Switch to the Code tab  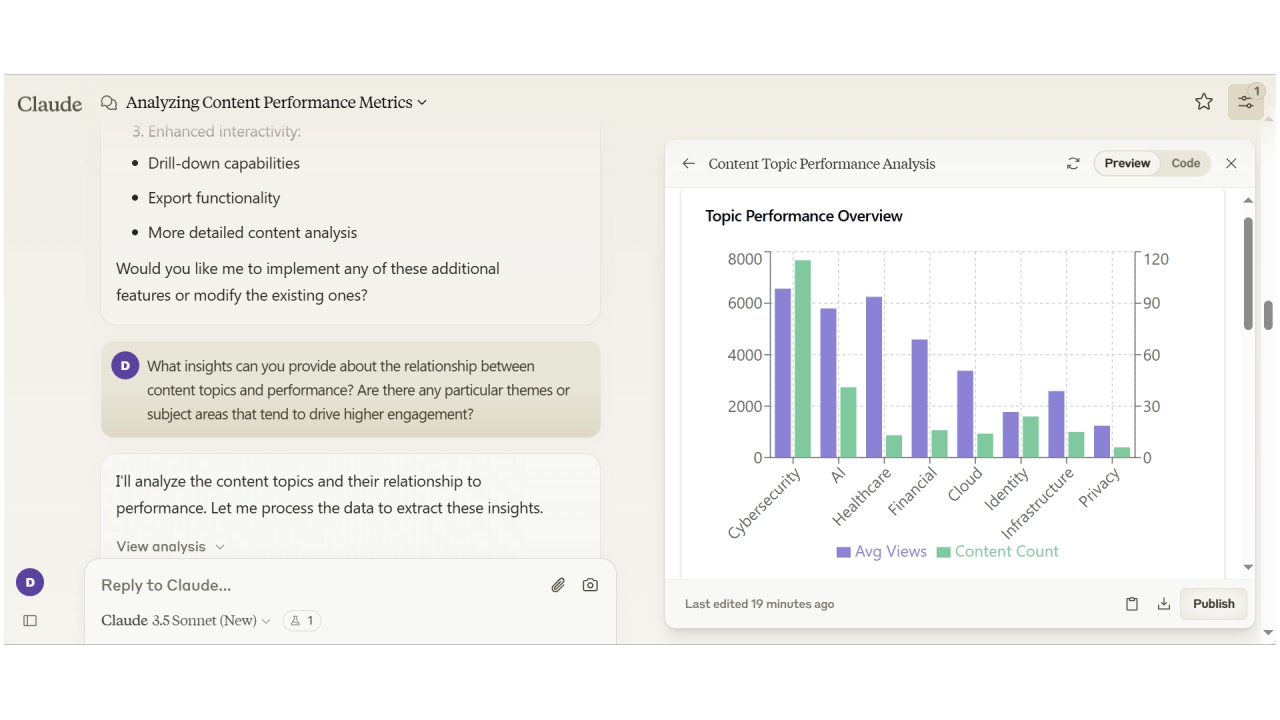coord(1186,163)
